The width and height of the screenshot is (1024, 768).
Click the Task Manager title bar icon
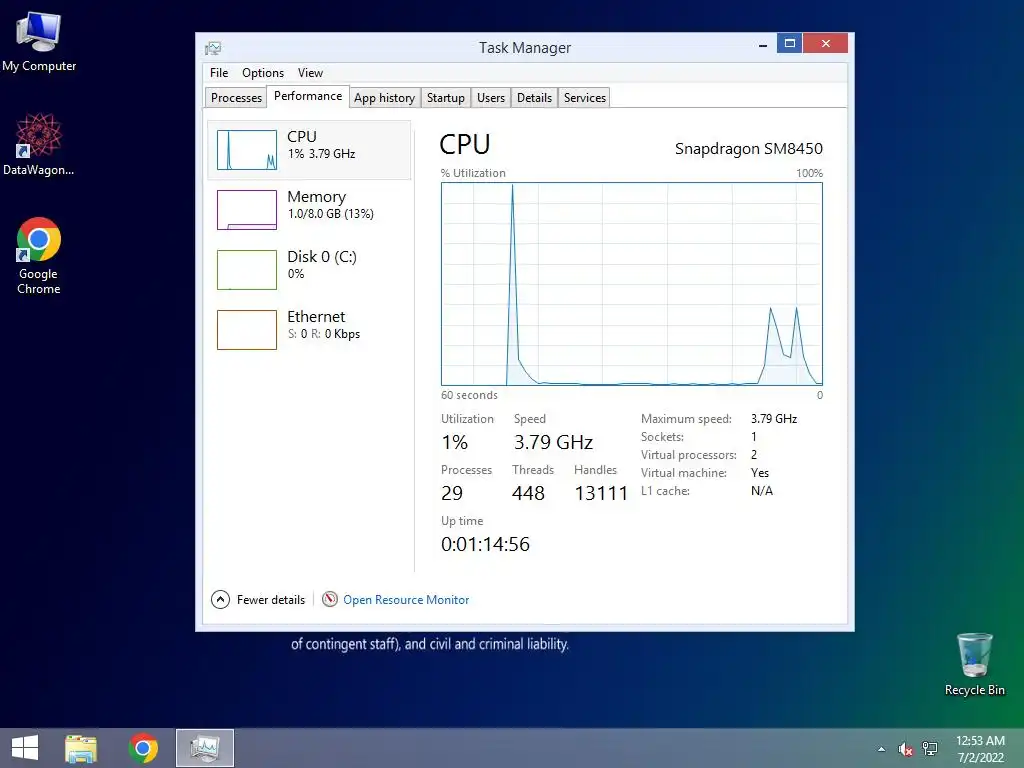(x=213, y=48)
